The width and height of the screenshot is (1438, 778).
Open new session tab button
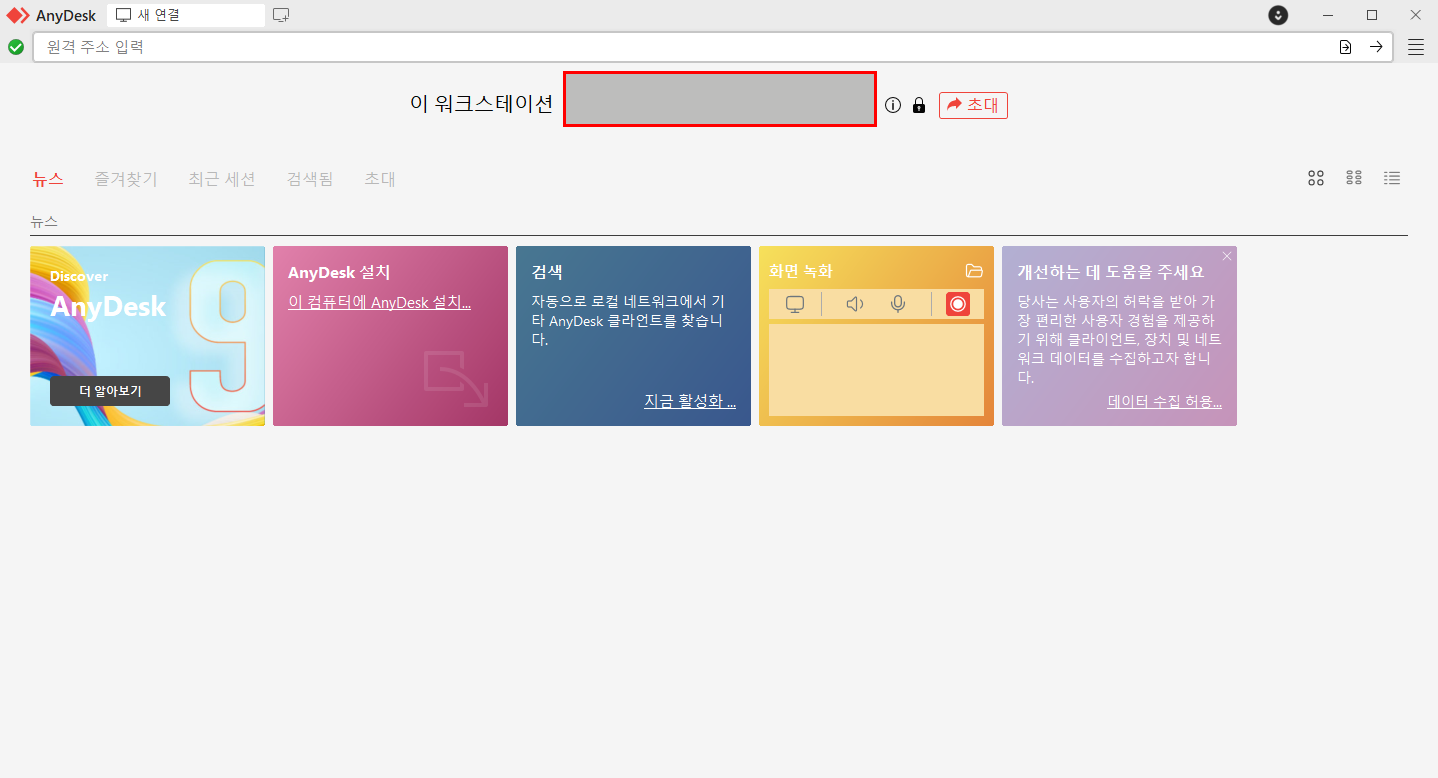(281, 15)
